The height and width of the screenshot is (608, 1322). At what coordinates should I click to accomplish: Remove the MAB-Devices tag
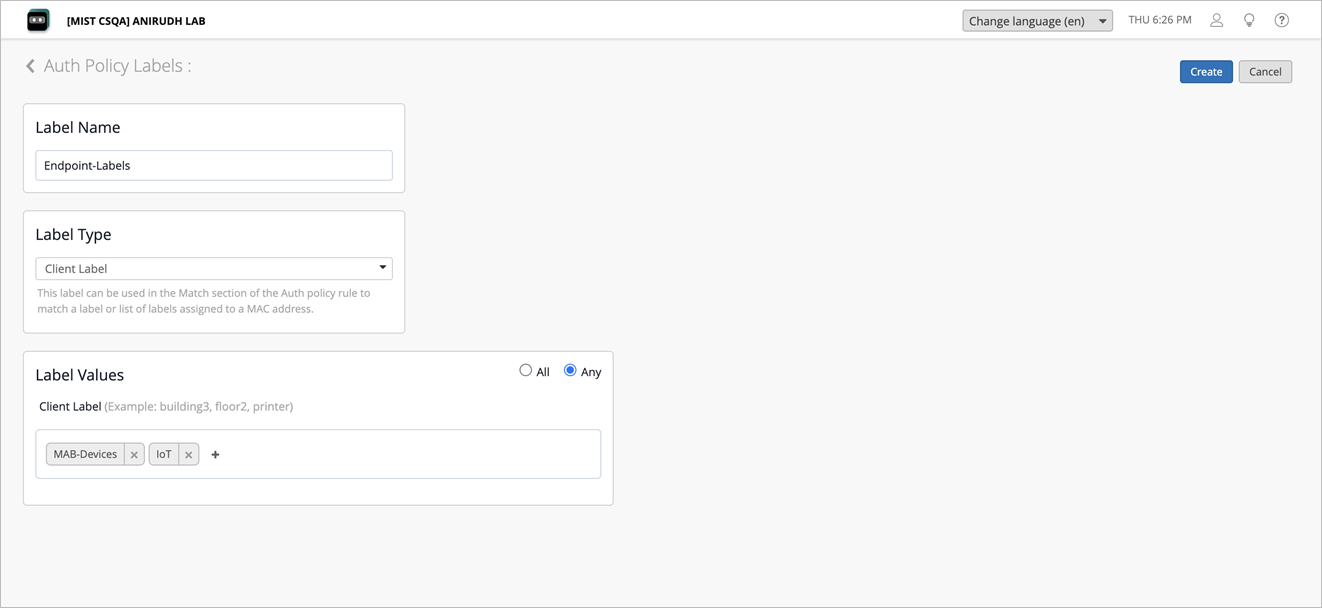pyautogui.click(x=134, y=454)
